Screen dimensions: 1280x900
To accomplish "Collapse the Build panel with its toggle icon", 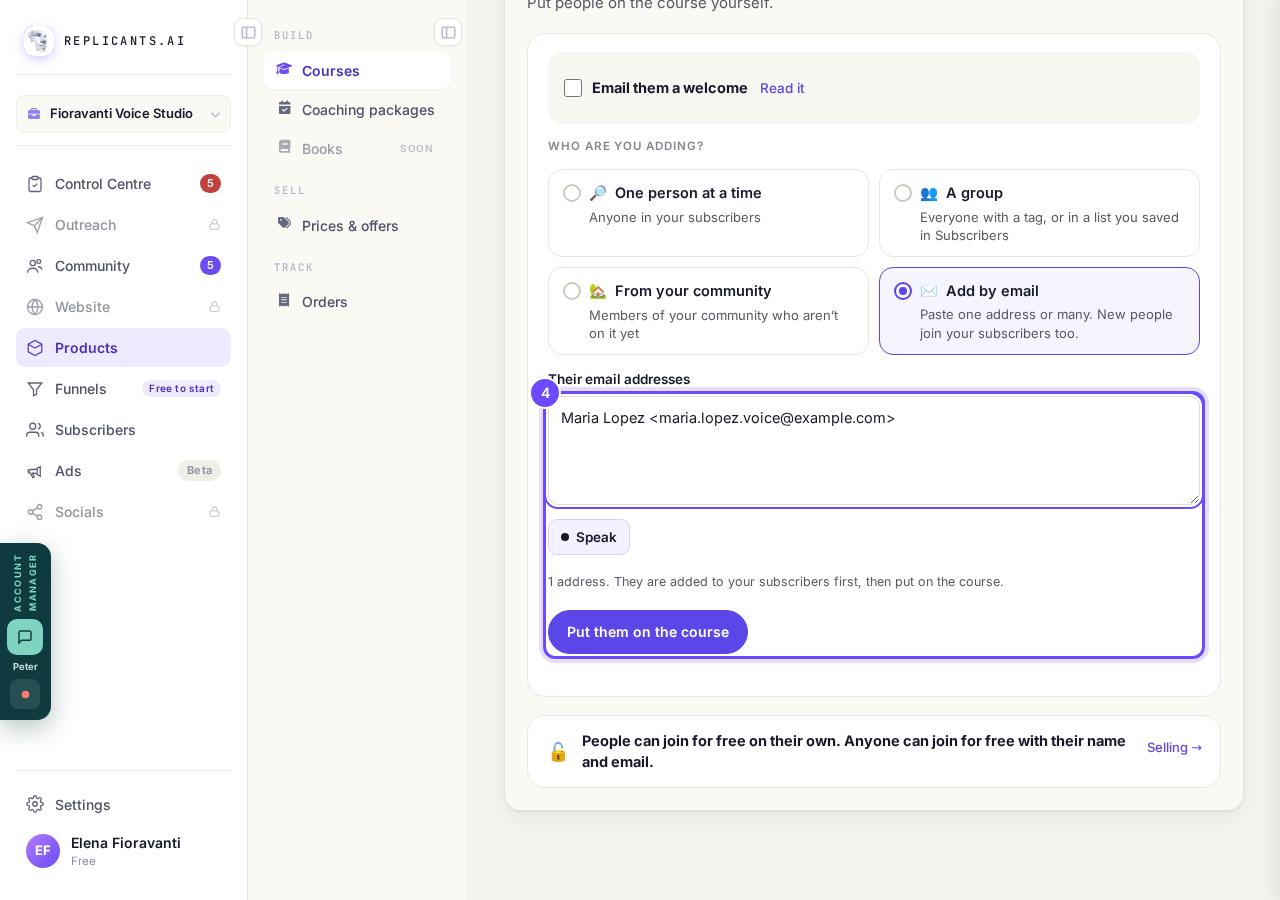I will point(448,32).
